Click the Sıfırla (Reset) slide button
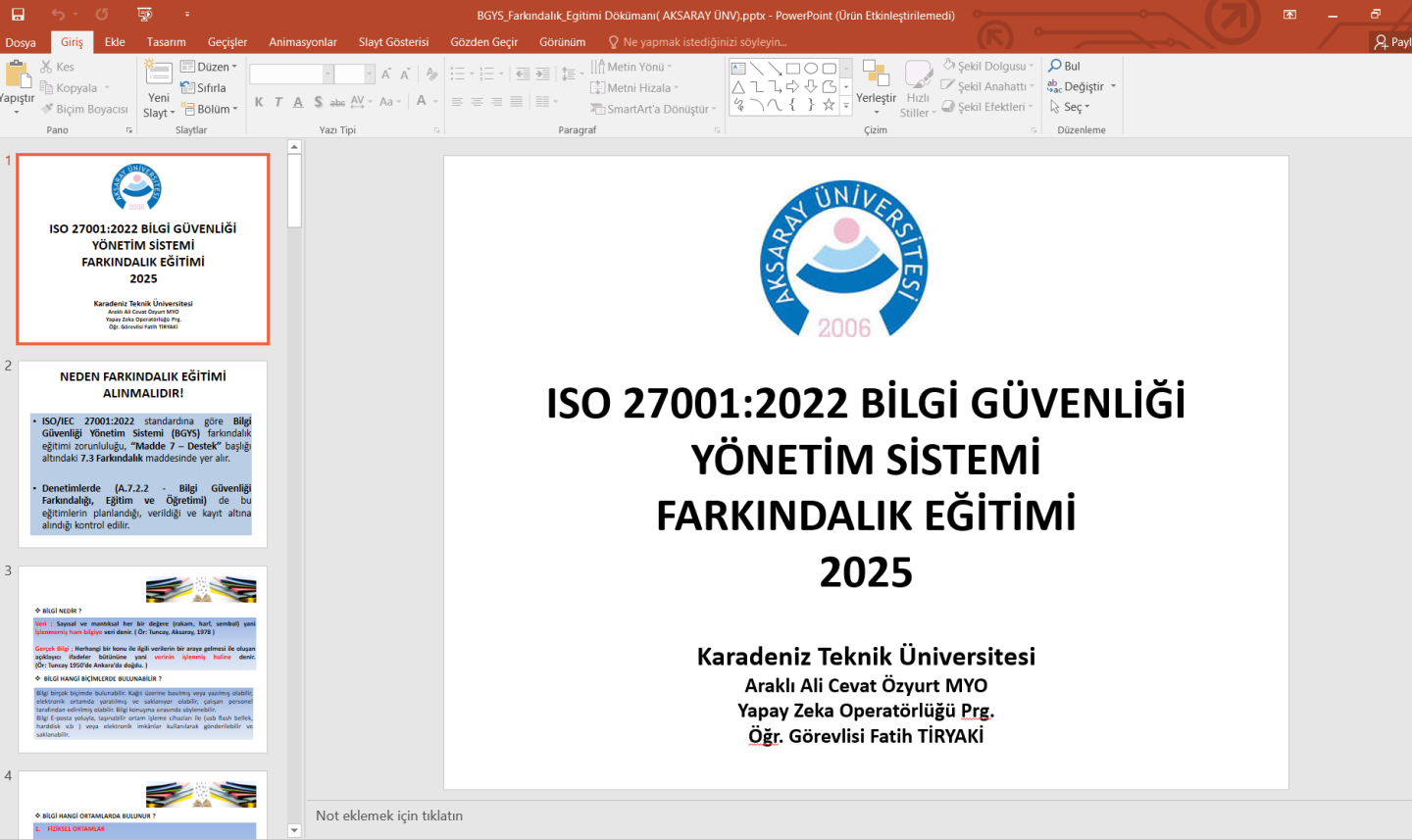The height and width of the screenshot is (840, 1412). (x=204, y=87)
